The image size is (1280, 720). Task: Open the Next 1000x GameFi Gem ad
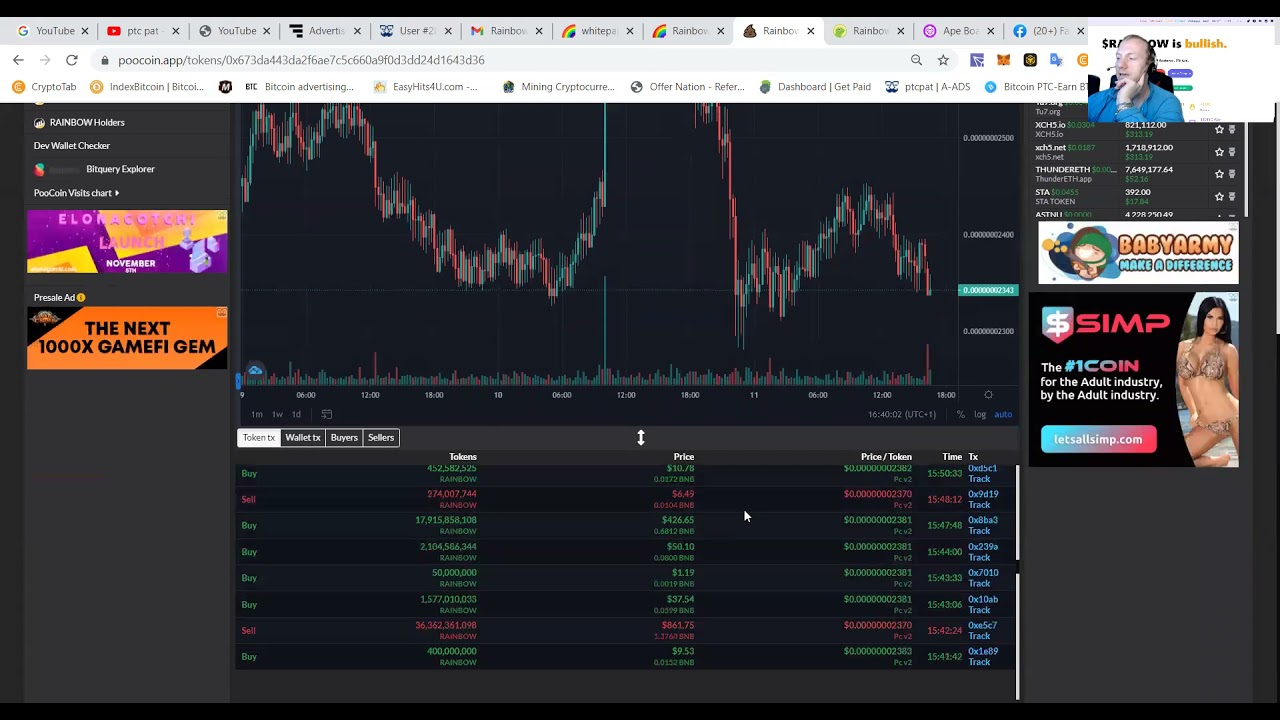[127, 338]
